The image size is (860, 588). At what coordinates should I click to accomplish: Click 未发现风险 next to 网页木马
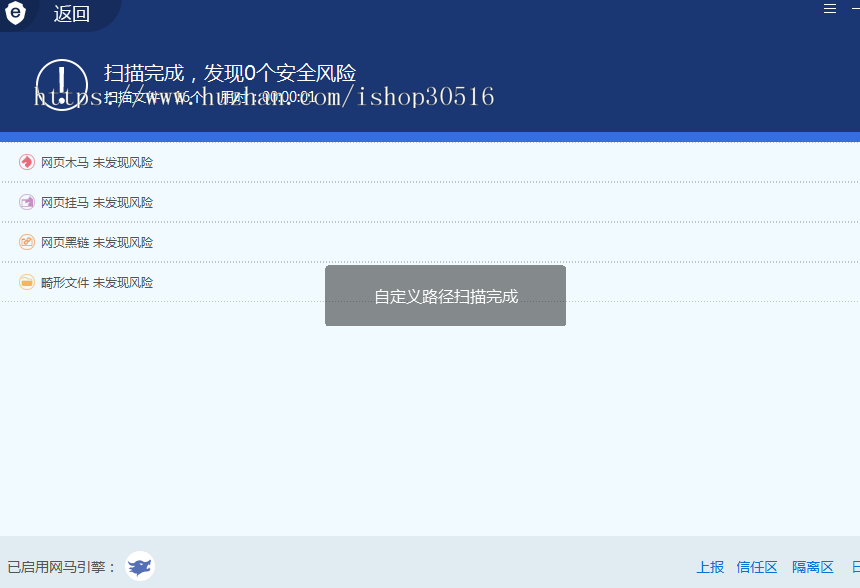(123, 161)
